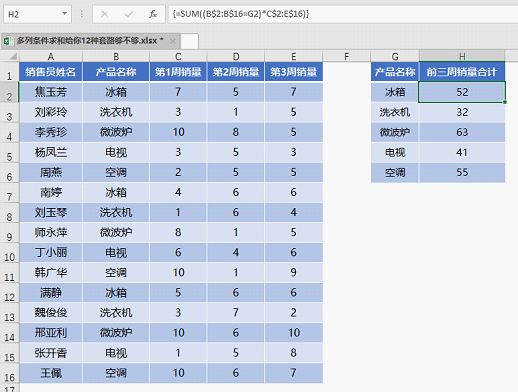Click the select-all triangle at grid corner
Viewport: 518px width, 392px height.
(13, 56)
